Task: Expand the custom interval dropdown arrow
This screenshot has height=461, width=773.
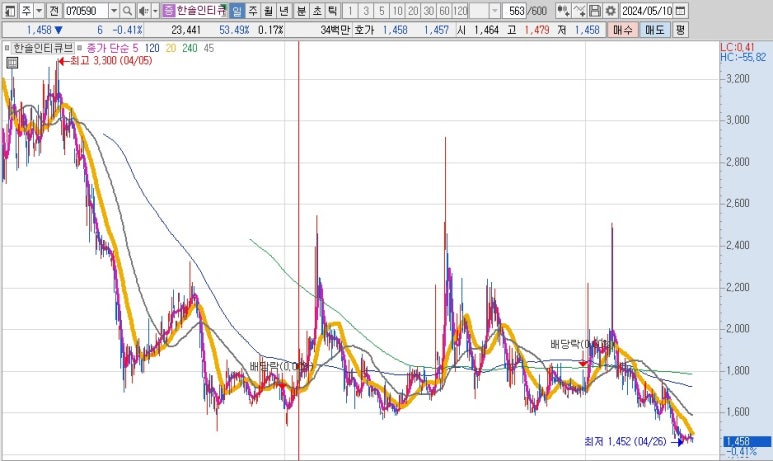Action: [x=494, y=10]
